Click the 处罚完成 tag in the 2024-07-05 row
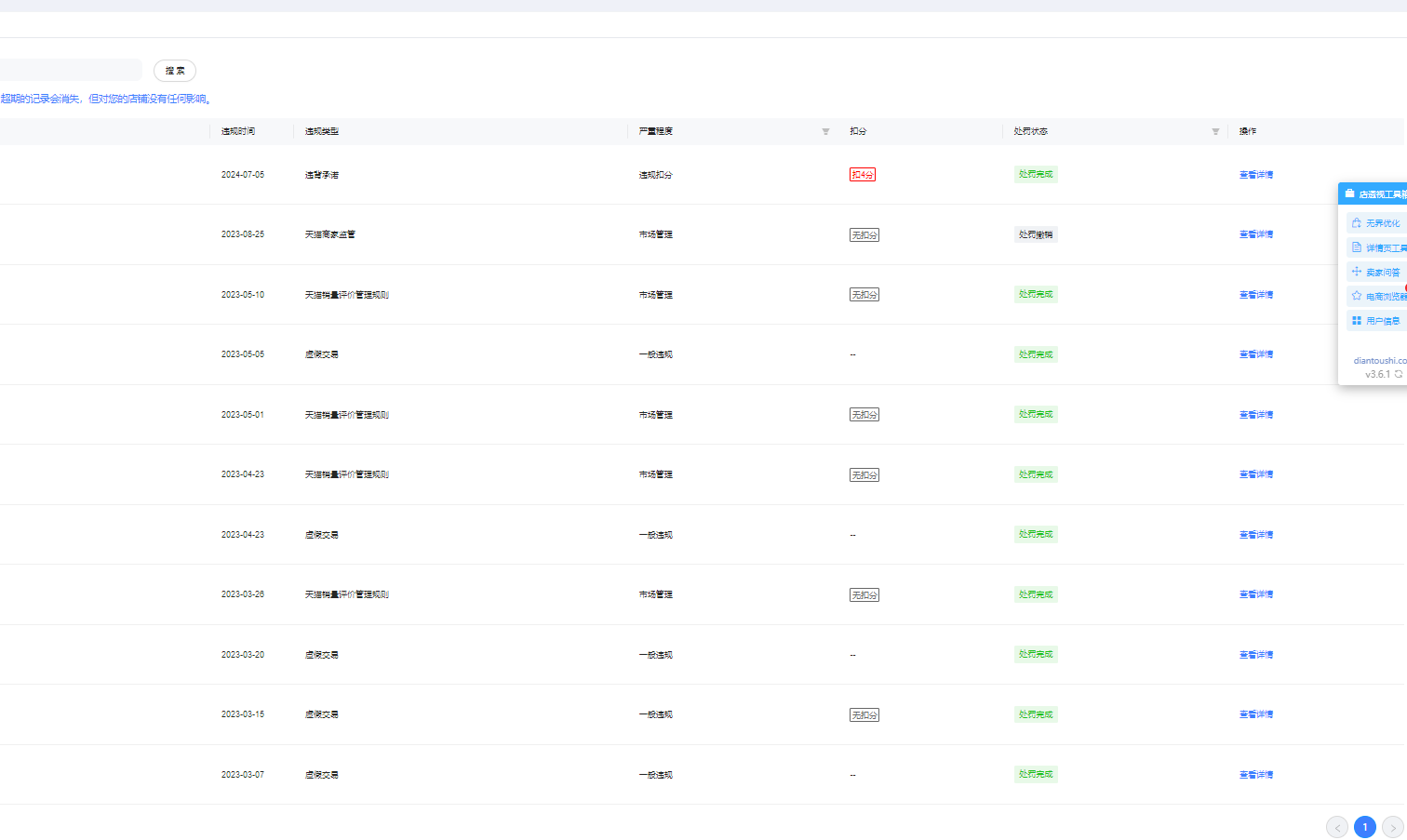 pos(1036,174)
